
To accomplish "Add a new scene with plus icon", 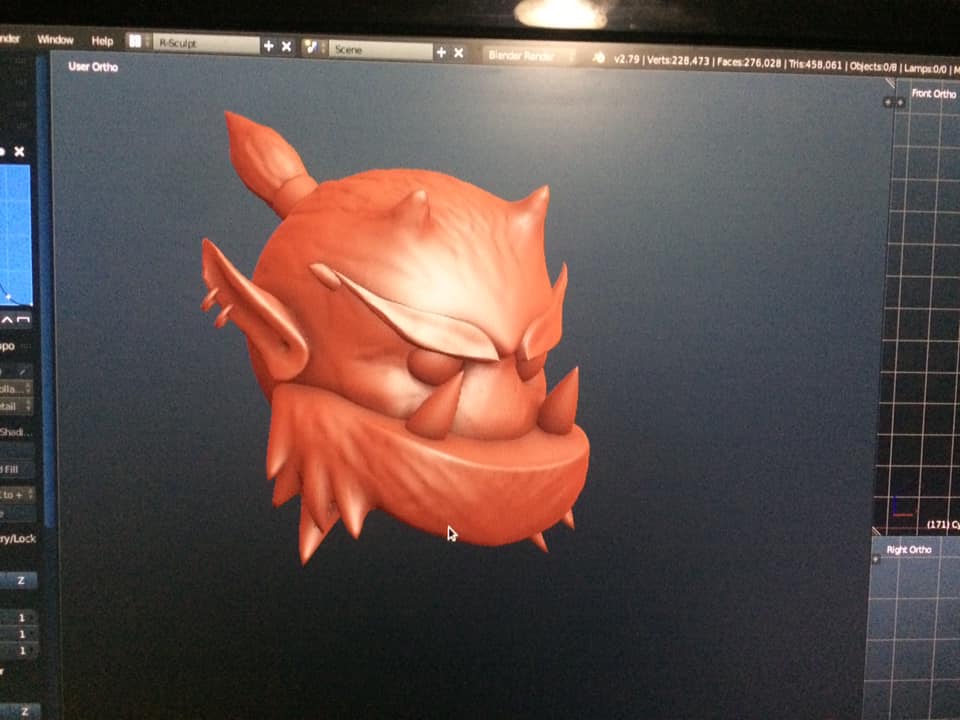I will tap(441, 52).
